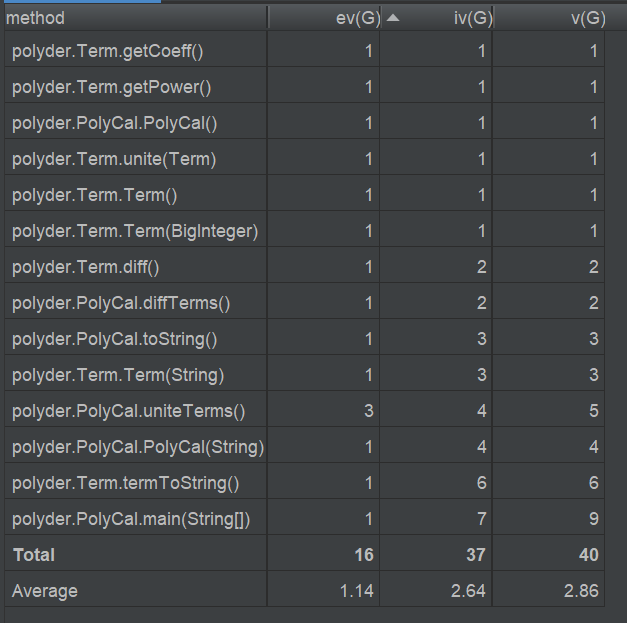Click the iv(G) value 4 for PolyCal(String)
627x623 pixels.
coord(482,447)
